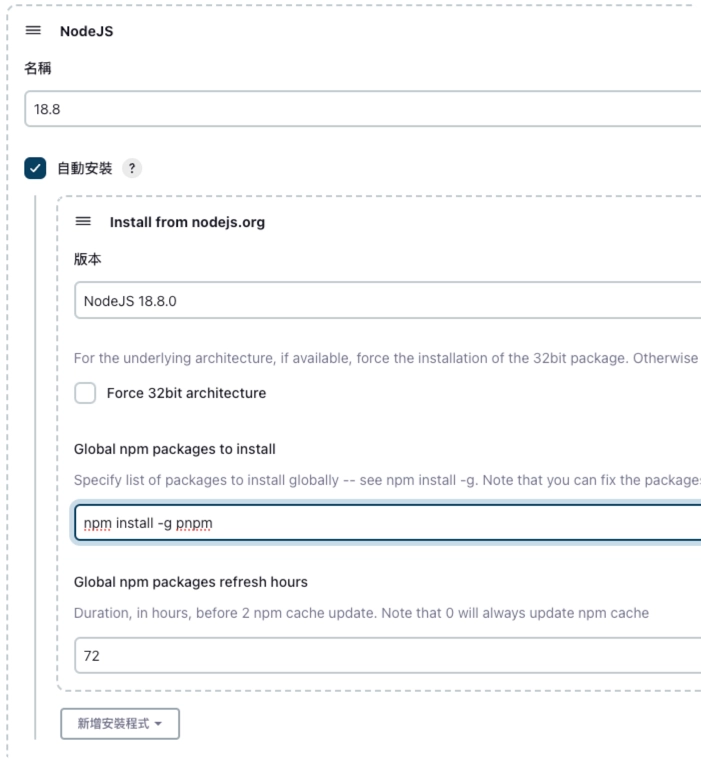The image size is (701, 761).
Task: Click the 名稱 input field containing 18.8
Action: (x=362, y=109)
